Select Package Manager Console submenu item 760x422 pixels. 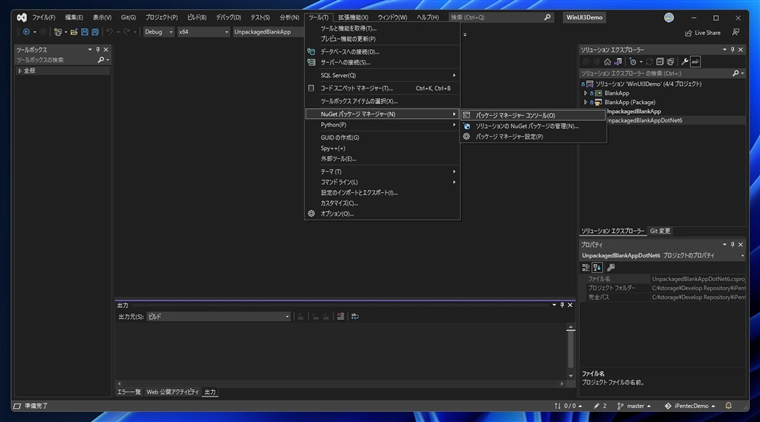click(533, 115)
